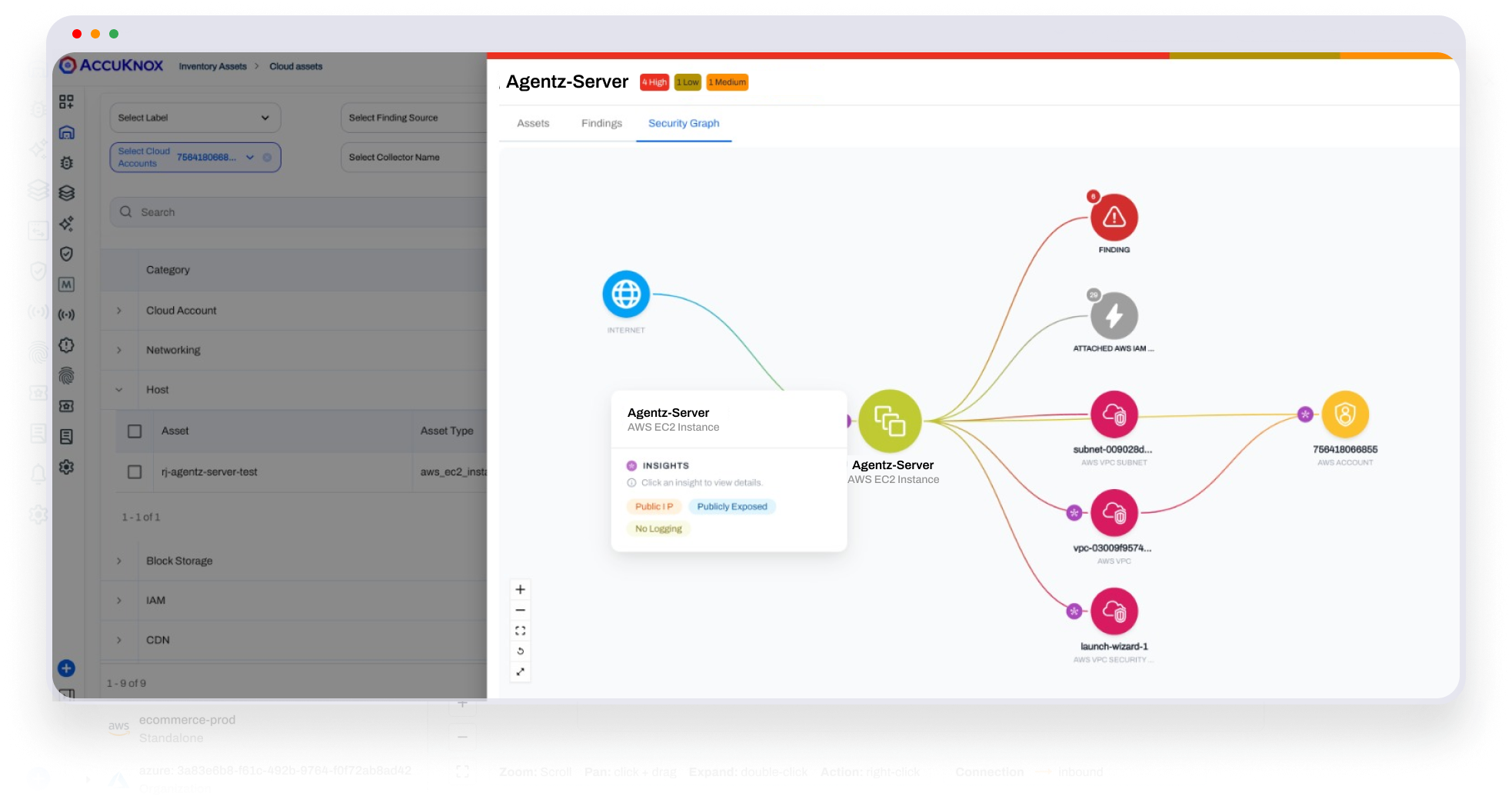Select the yellow AWS account node
Image resolution: width=1512 pixels, height=806 pixels.
1345,415
